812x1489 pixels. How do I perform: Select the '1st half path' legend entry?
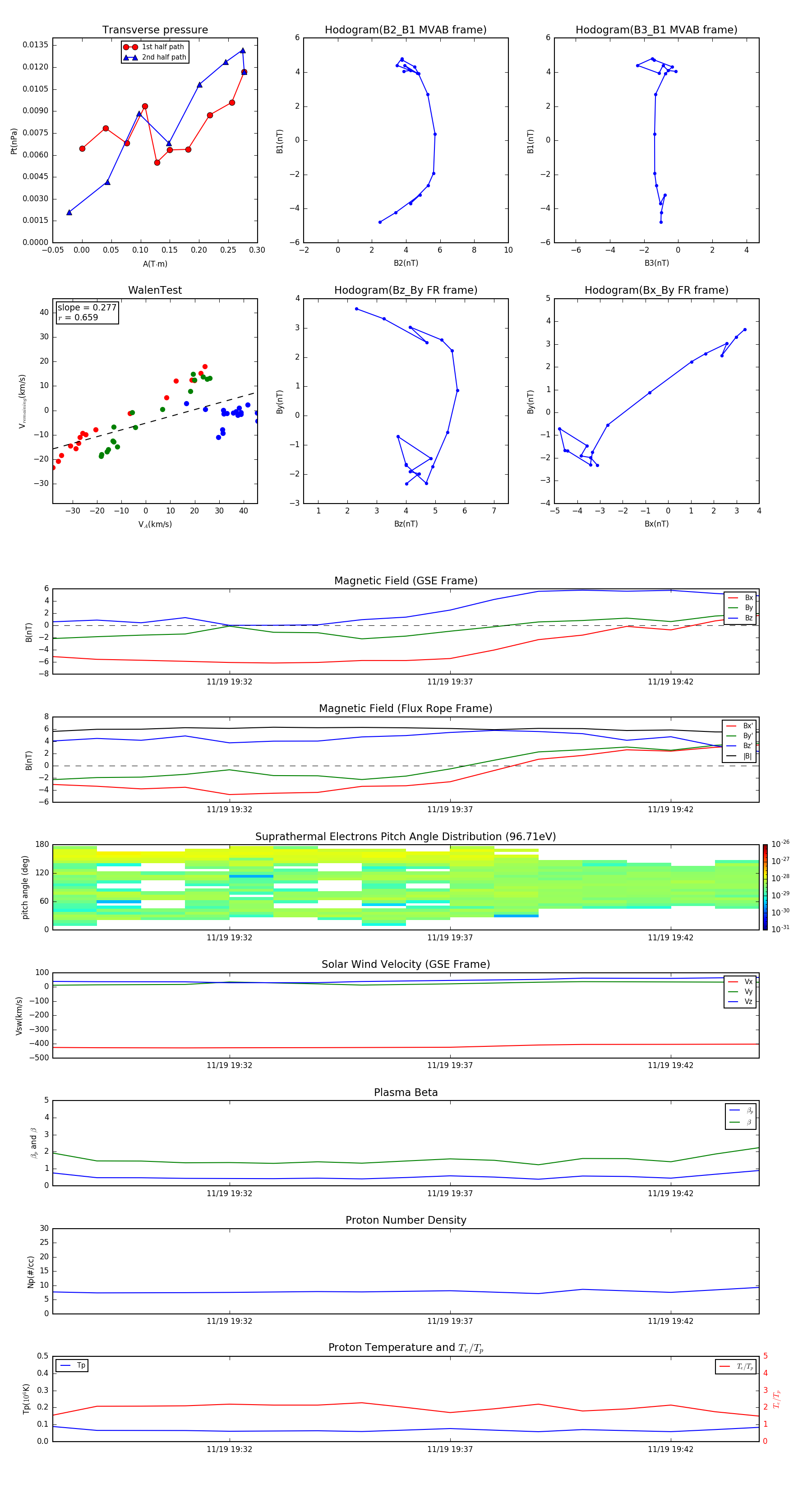(154, 47)
